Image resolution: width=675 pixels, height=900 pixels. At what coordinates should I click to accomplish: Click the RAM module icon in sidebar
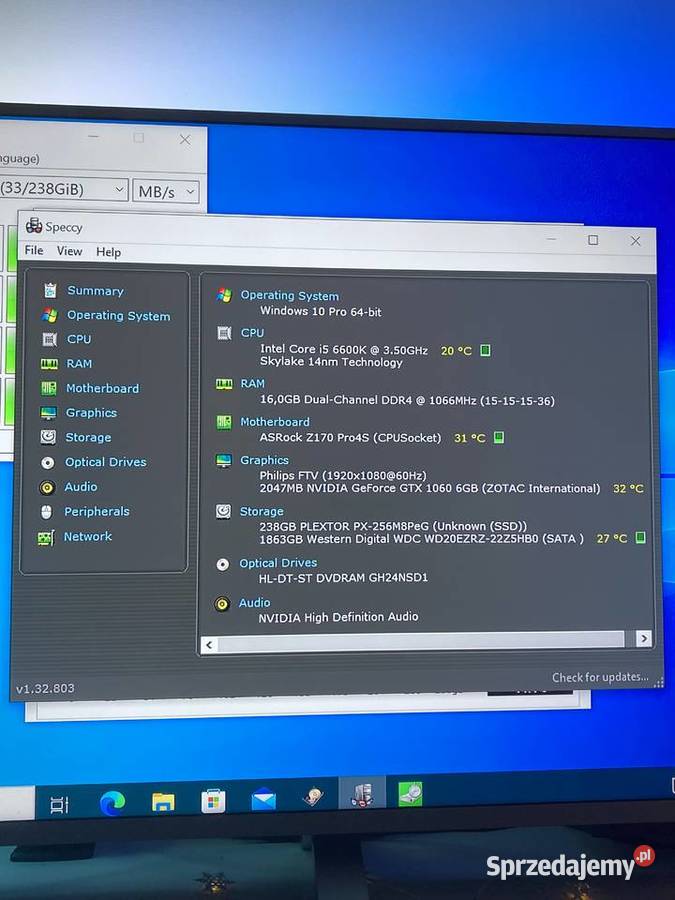[49, 364]
